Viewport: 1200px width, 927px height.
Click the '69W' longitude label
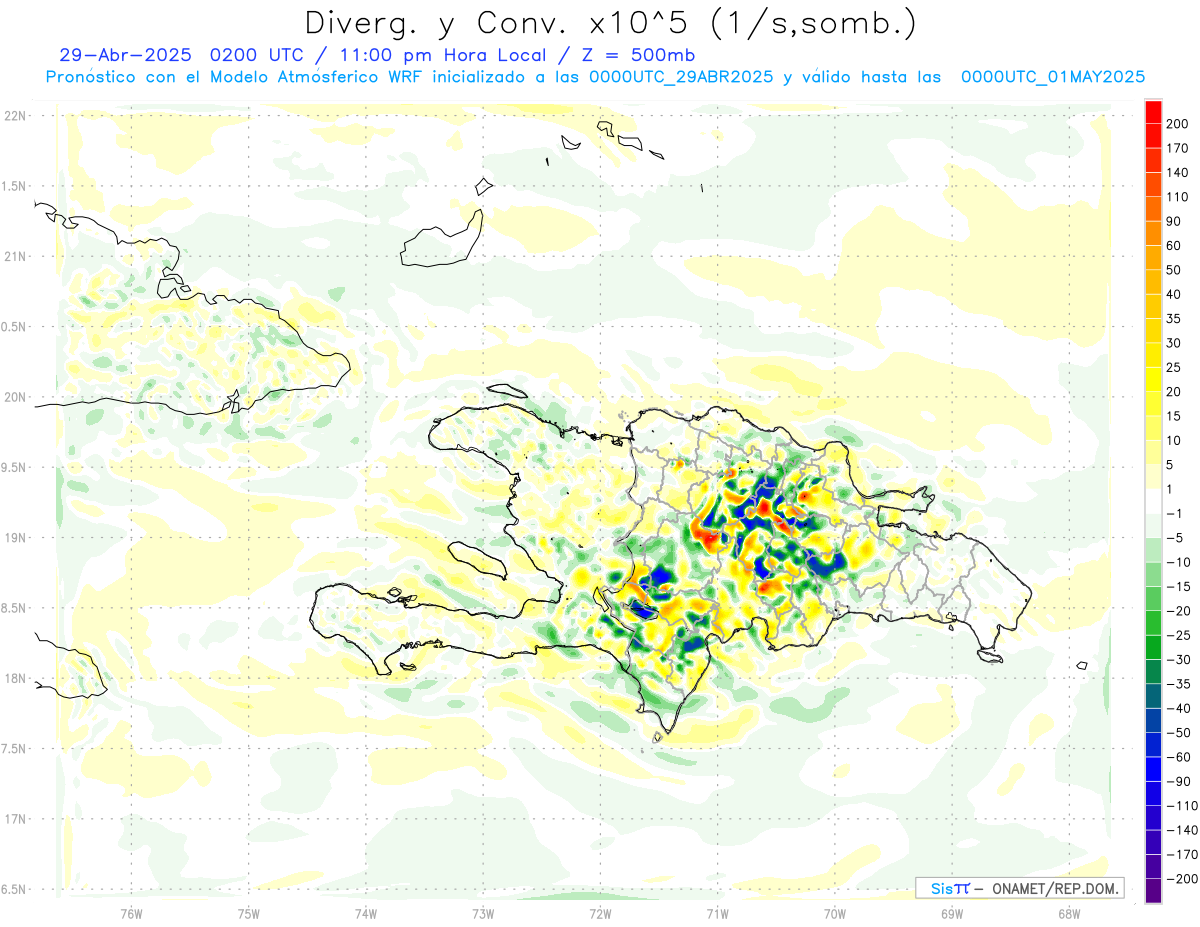(x=952, y=913)
